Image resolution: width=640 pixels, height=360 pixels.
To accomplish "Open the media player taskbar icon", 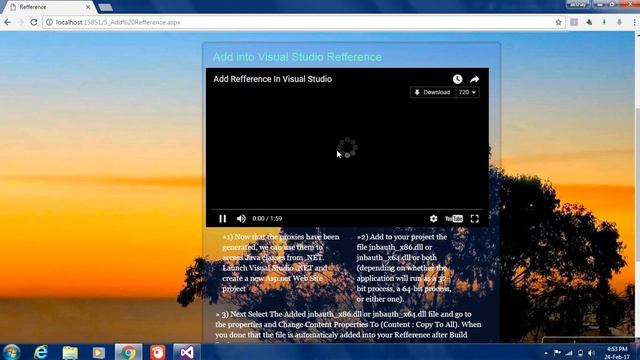I will (98, 352).
